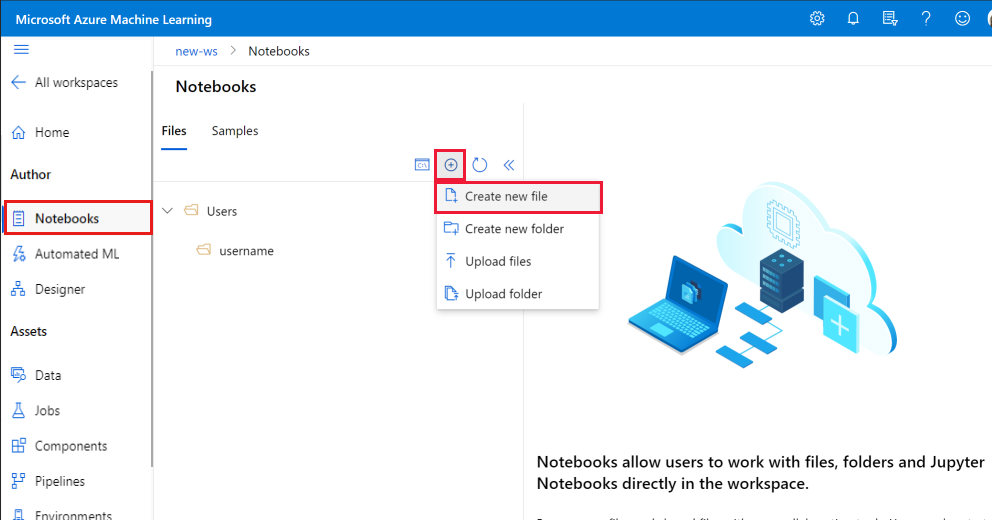
Task: Click the Pipelines icon
Action: pos(18,481)
